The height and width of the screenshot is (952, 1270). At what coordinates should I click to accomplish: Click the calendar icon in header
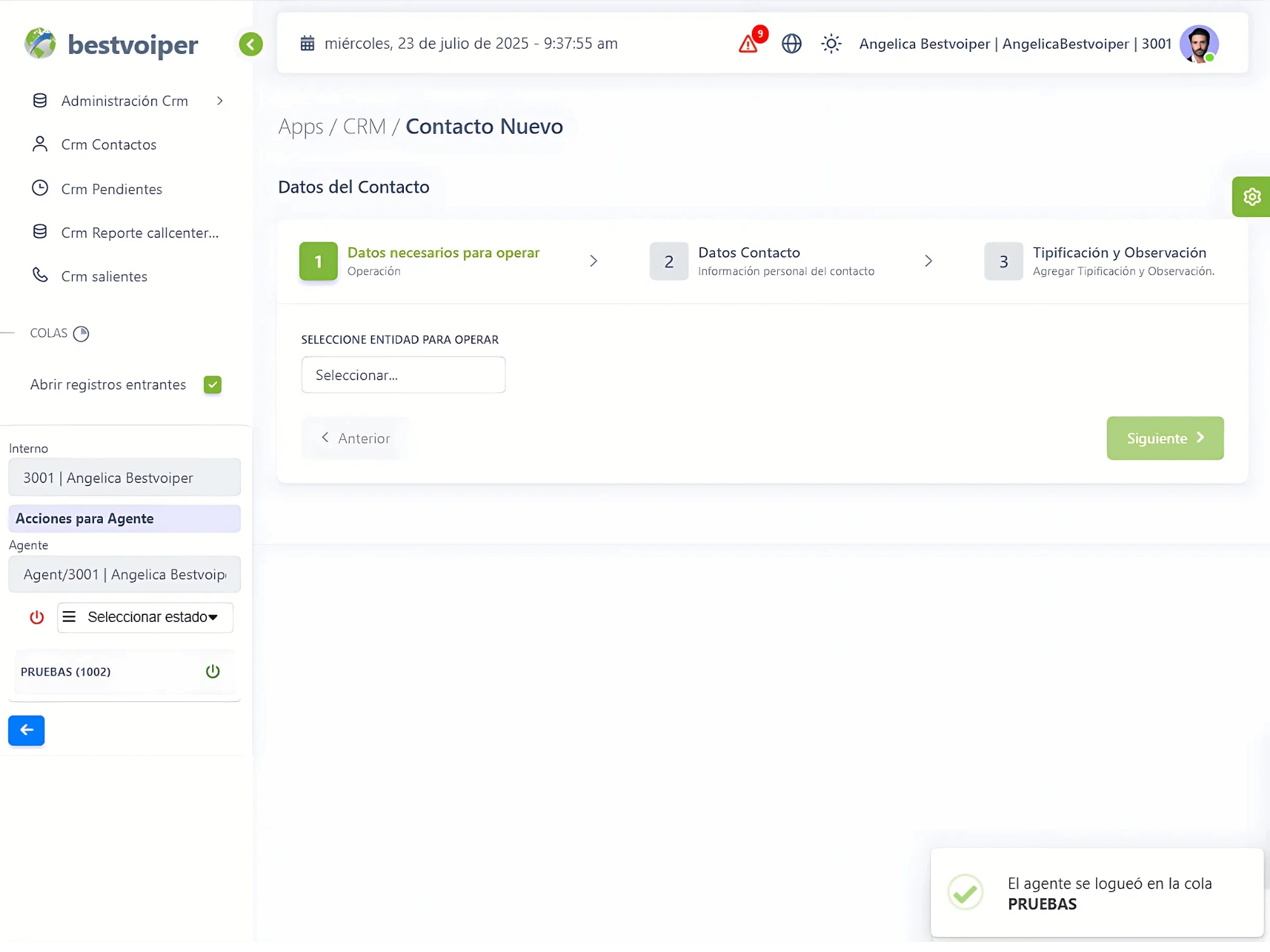click(307, 43)
